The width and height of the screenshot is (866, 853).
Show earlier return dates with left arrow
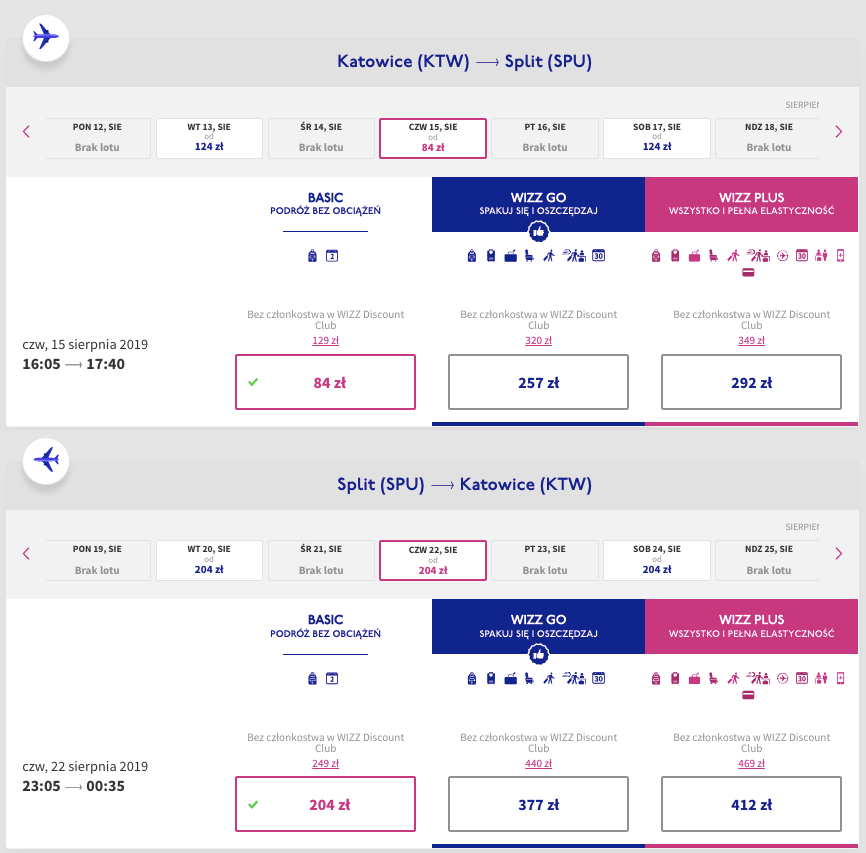click(26, 554)
